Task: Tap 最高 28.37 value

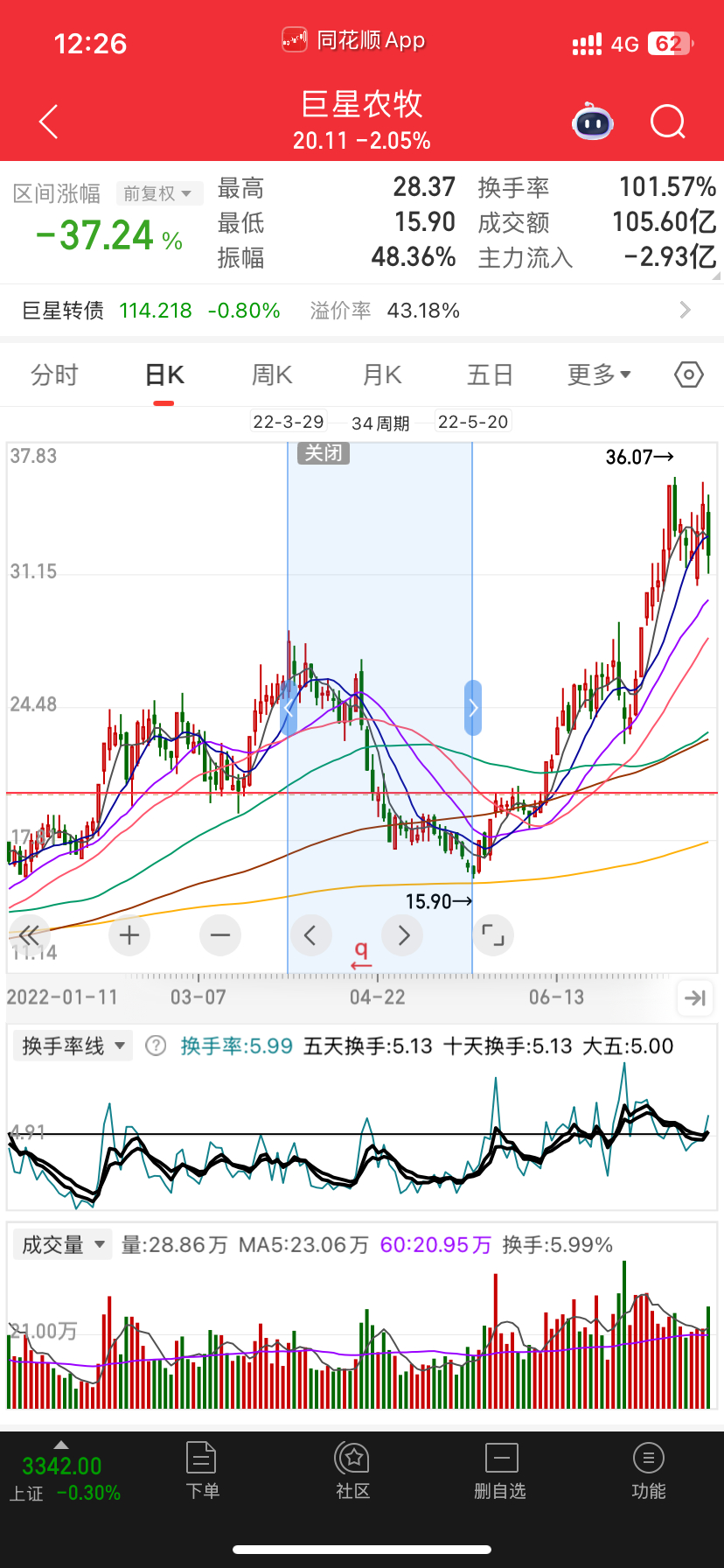Action: coord(424,187)
